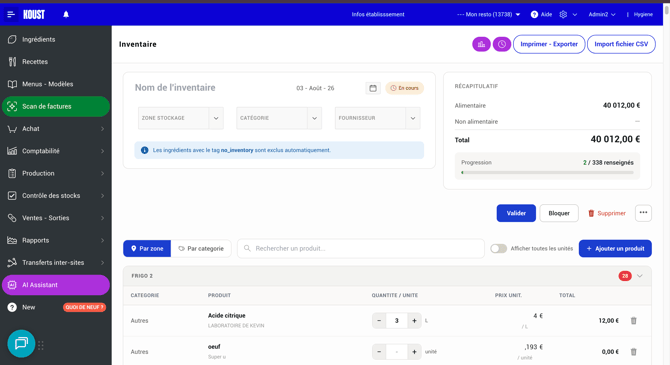670x365 pixels.
Task: Click the Rapports sidebar icon
Action: coord(12,240)
